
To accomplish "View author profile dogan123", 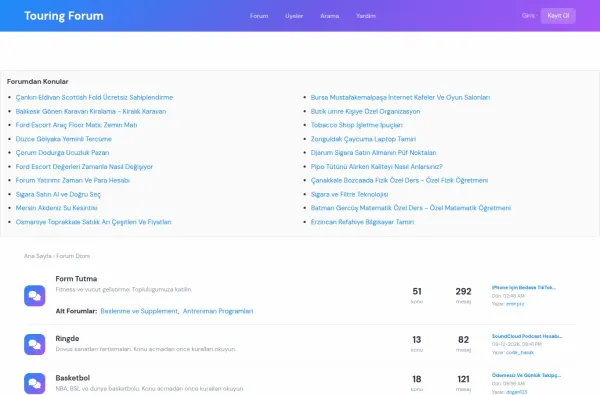I will coord(516,392).
